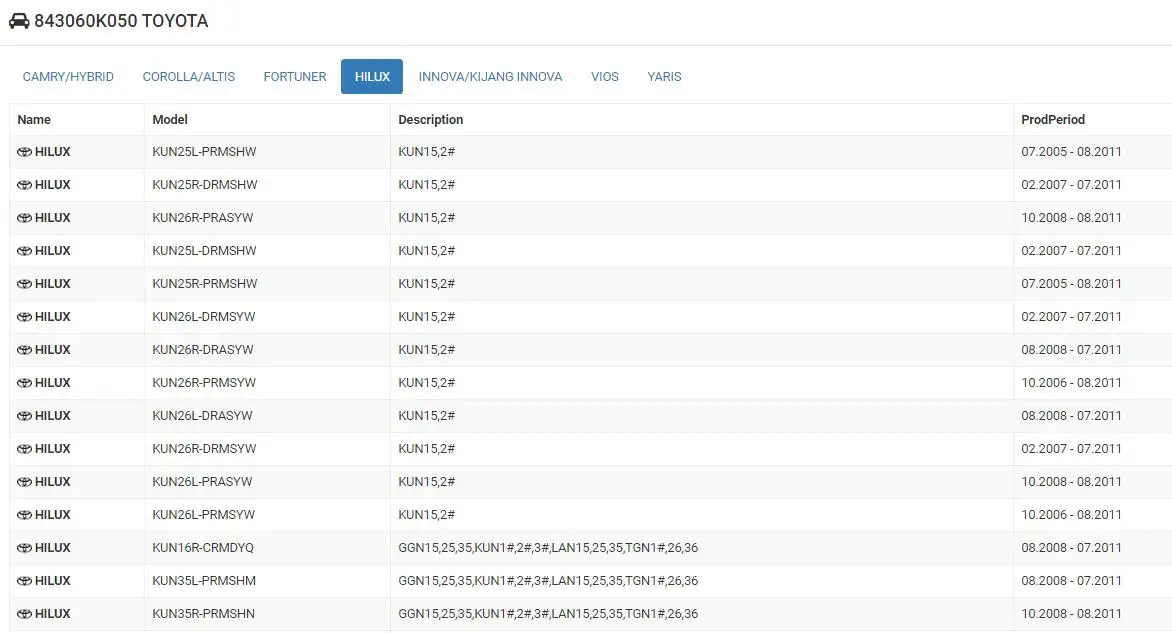Click period 10.2008 - 08.2011 in KUN35R-PRMSHN row
The height and width of the screenshot is (633, 1172).
click(1071, 614)
